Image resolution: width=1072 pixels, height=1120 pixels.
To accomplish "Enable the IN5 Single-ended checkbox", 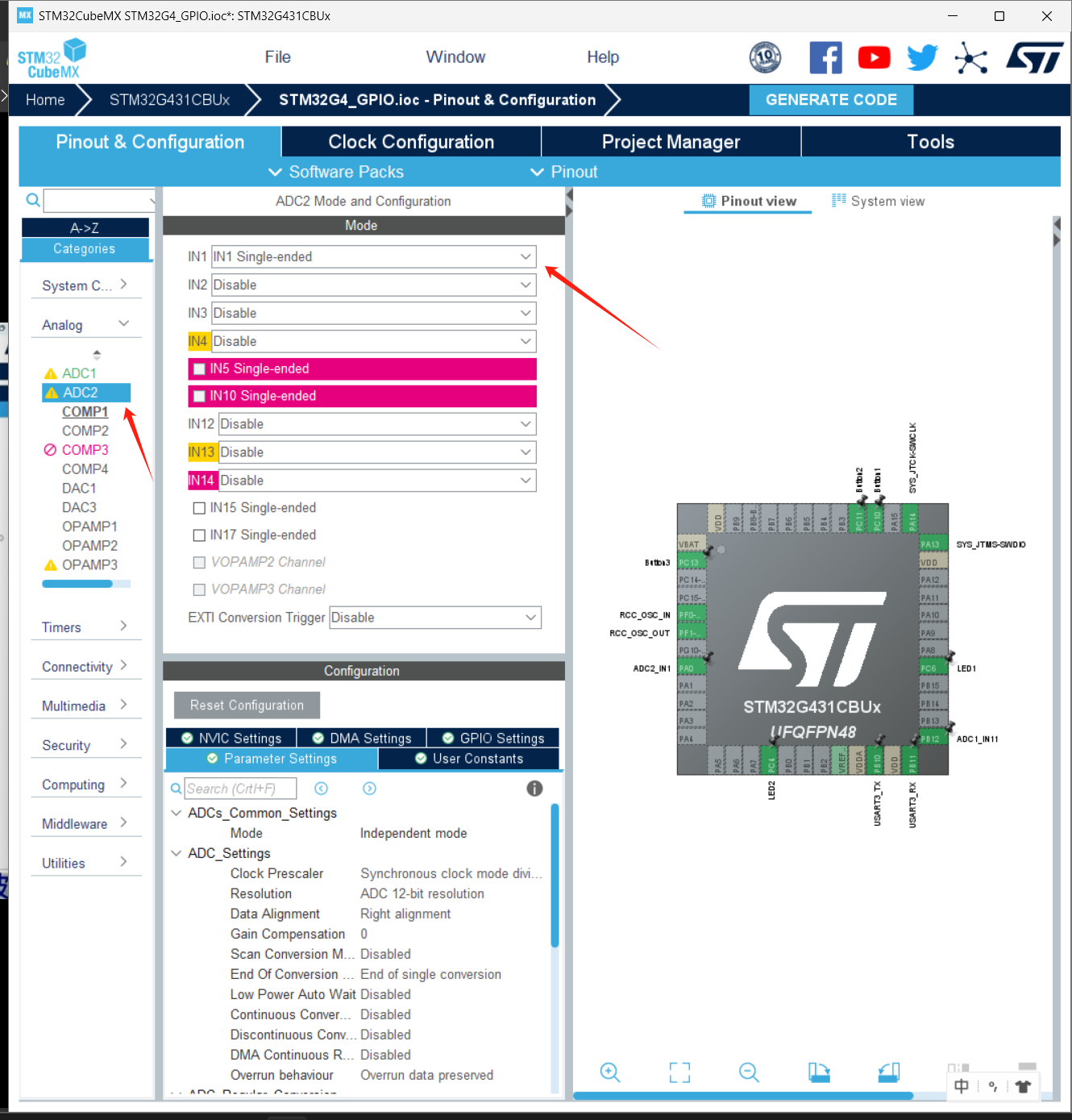I will click(199, 369).
